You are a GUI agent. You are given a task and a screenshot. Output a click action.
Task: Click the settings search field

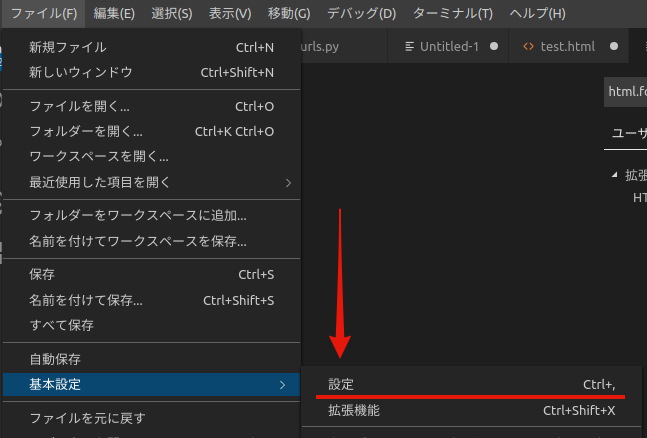tap(626, 92)
